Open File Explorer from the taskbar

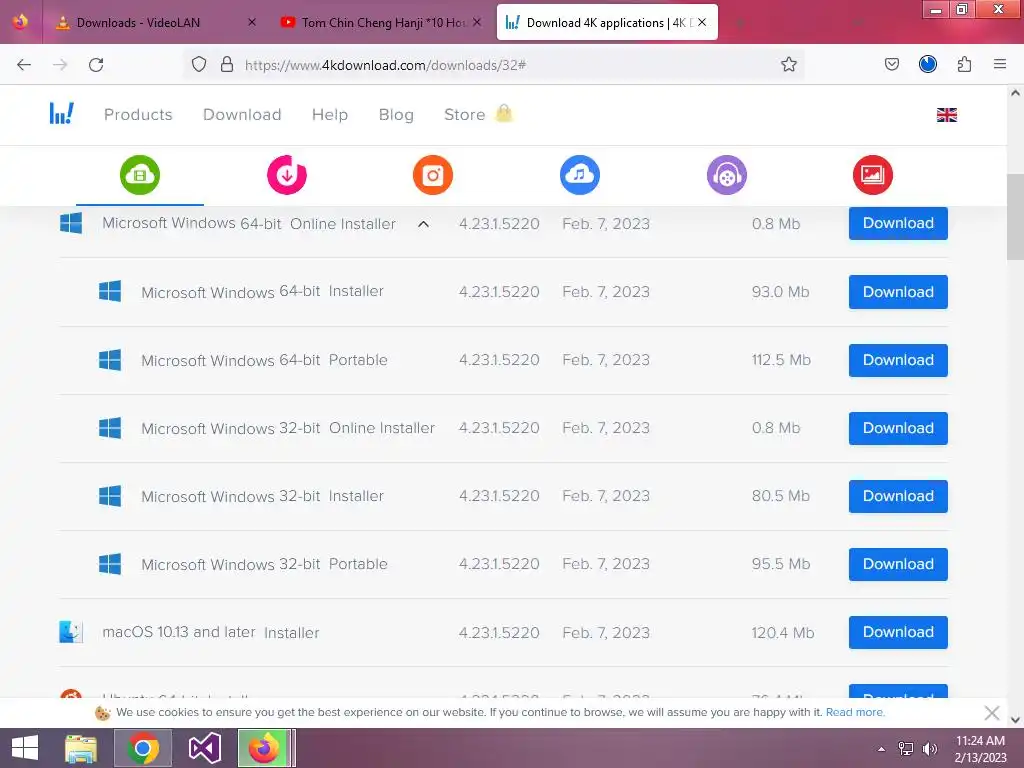(81, 748)
